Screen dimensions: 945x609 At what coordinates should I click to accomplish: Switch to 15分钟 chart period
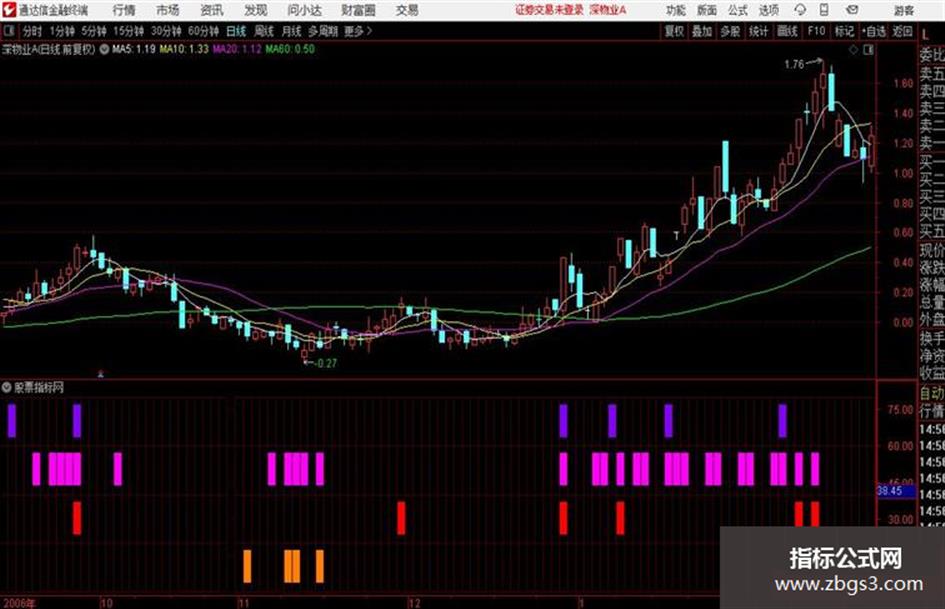[128, 31]
